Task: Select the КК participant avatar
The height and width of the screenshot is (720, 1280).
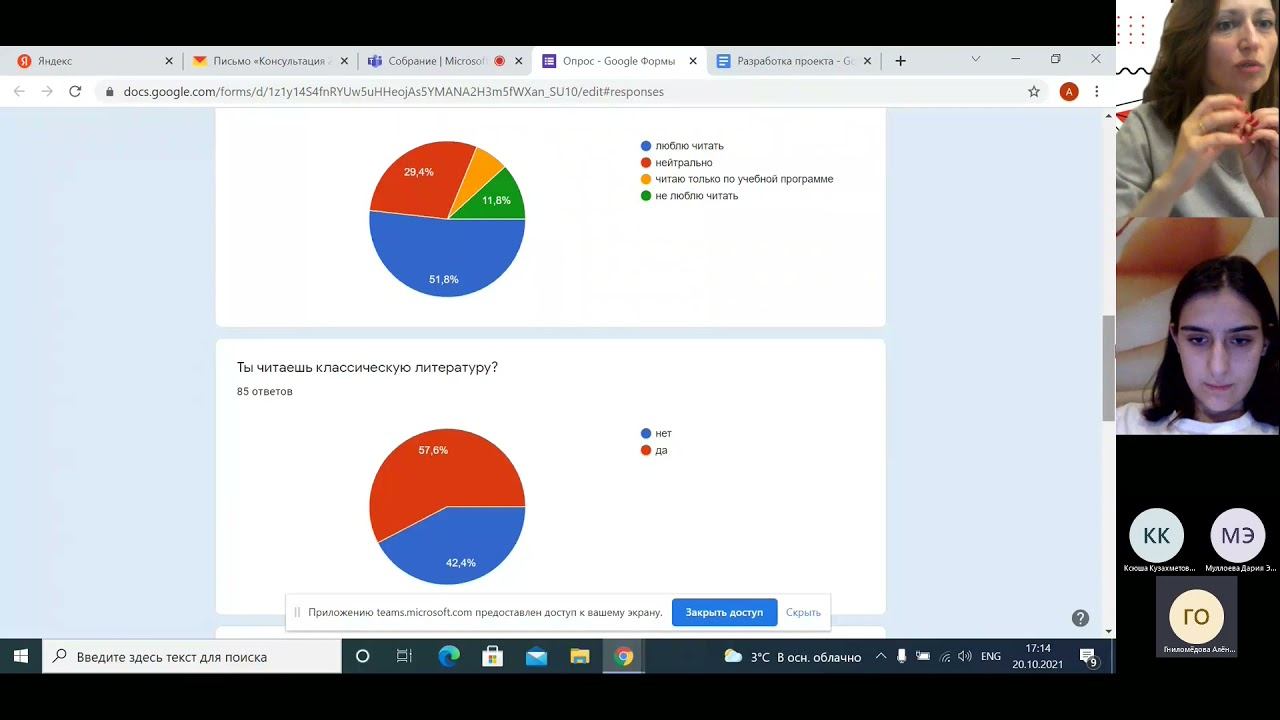Action: 1156,536
